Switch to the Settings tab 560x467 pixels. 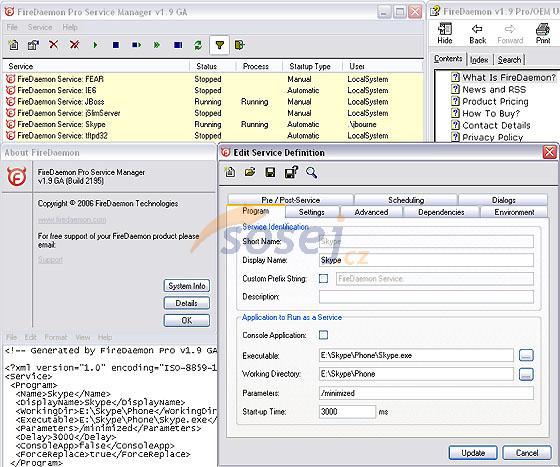tap(311, 212)
